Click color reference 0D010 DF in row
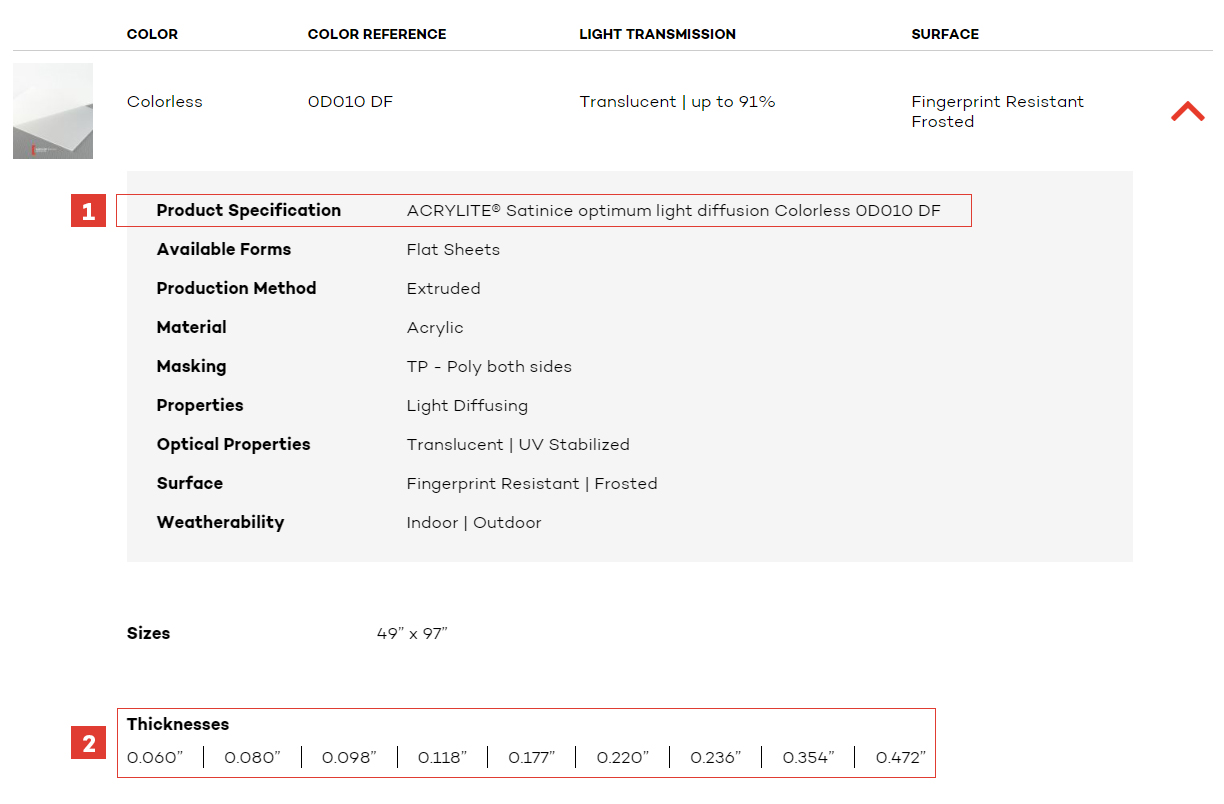Image resolution: width=1224 pixels, height=804 pixels. point(350,102)
